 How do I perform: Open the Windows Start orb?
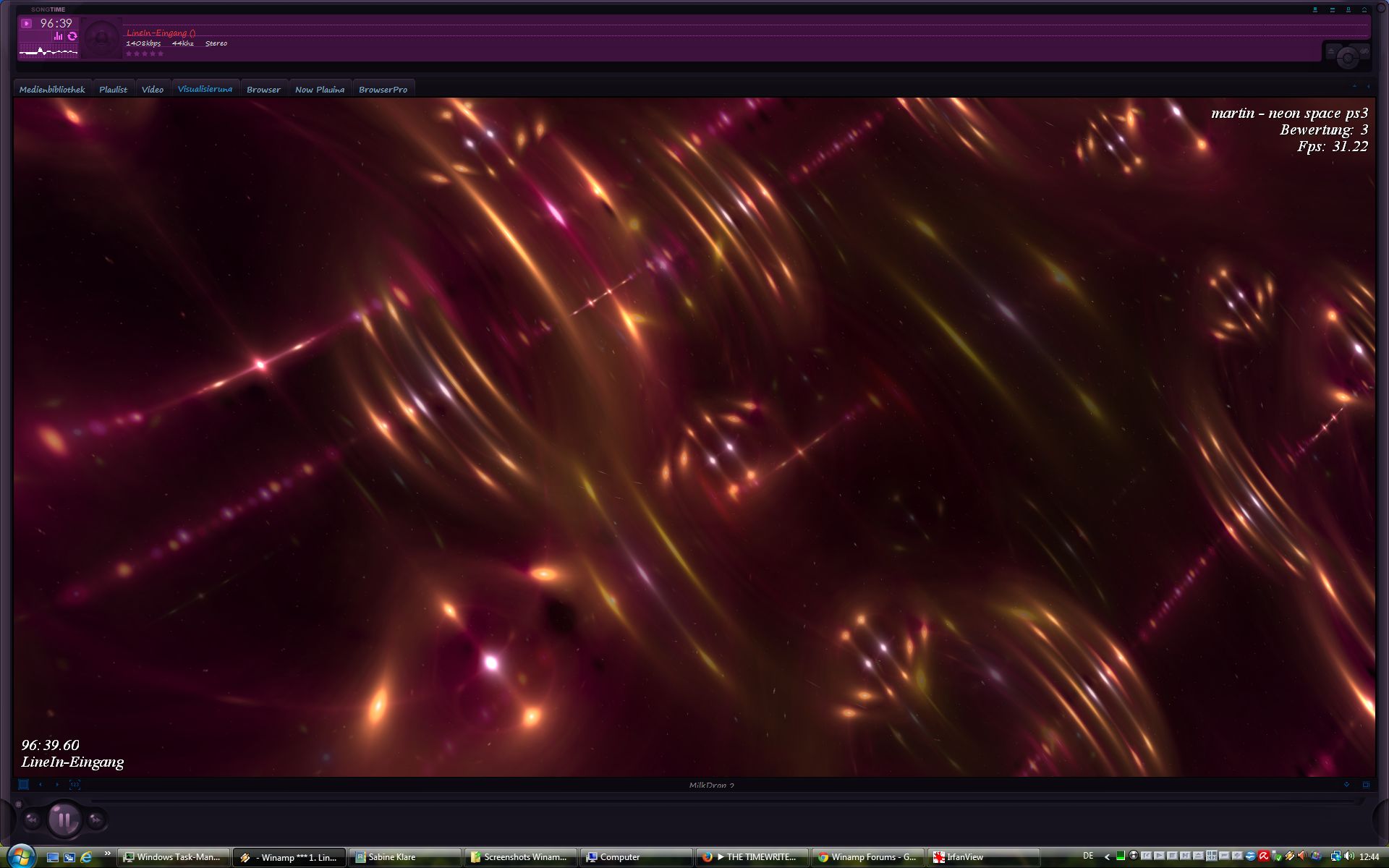click(21, 856)
